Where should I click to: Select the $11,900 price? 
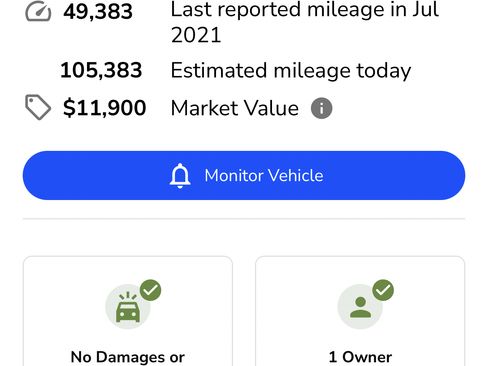[x=105, y=108]
